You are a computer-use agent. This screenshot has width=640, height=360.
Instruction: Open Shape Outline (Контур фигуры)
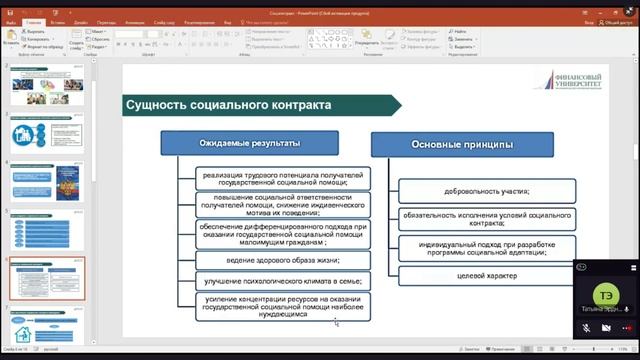(x=418, y=39)
